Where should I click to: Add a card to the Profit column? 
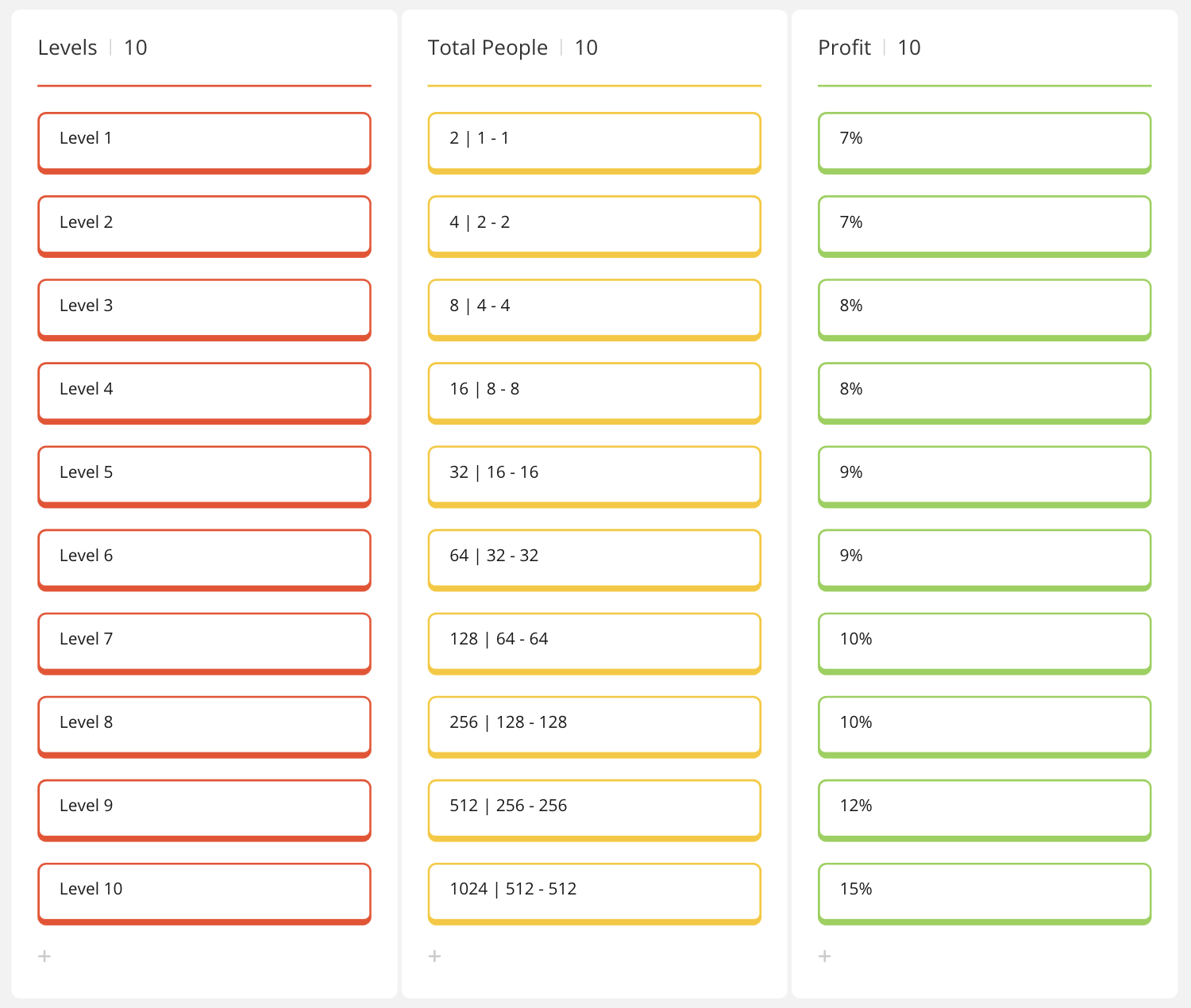825,956
